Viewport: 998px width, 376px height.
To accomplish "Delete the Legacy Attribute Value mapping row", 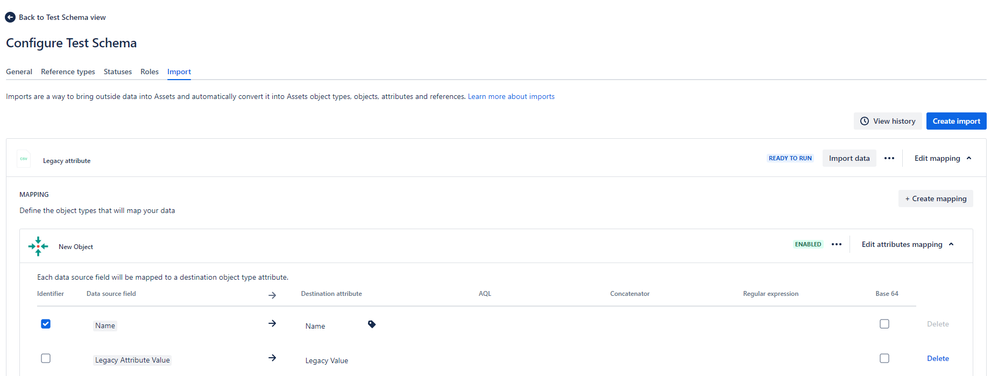I will [x=938, y=358].
